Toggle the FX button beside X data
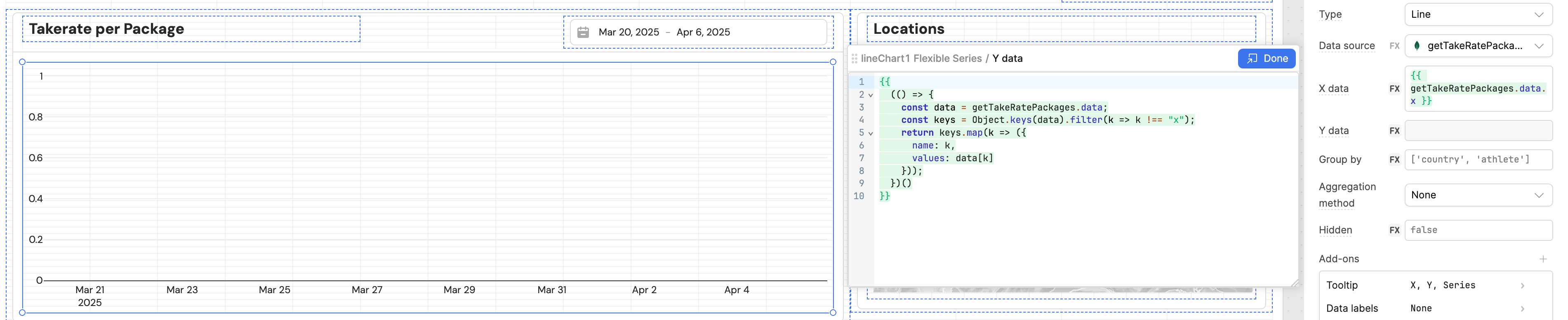Screen dimensions: 1568x320 point(1394,89)
